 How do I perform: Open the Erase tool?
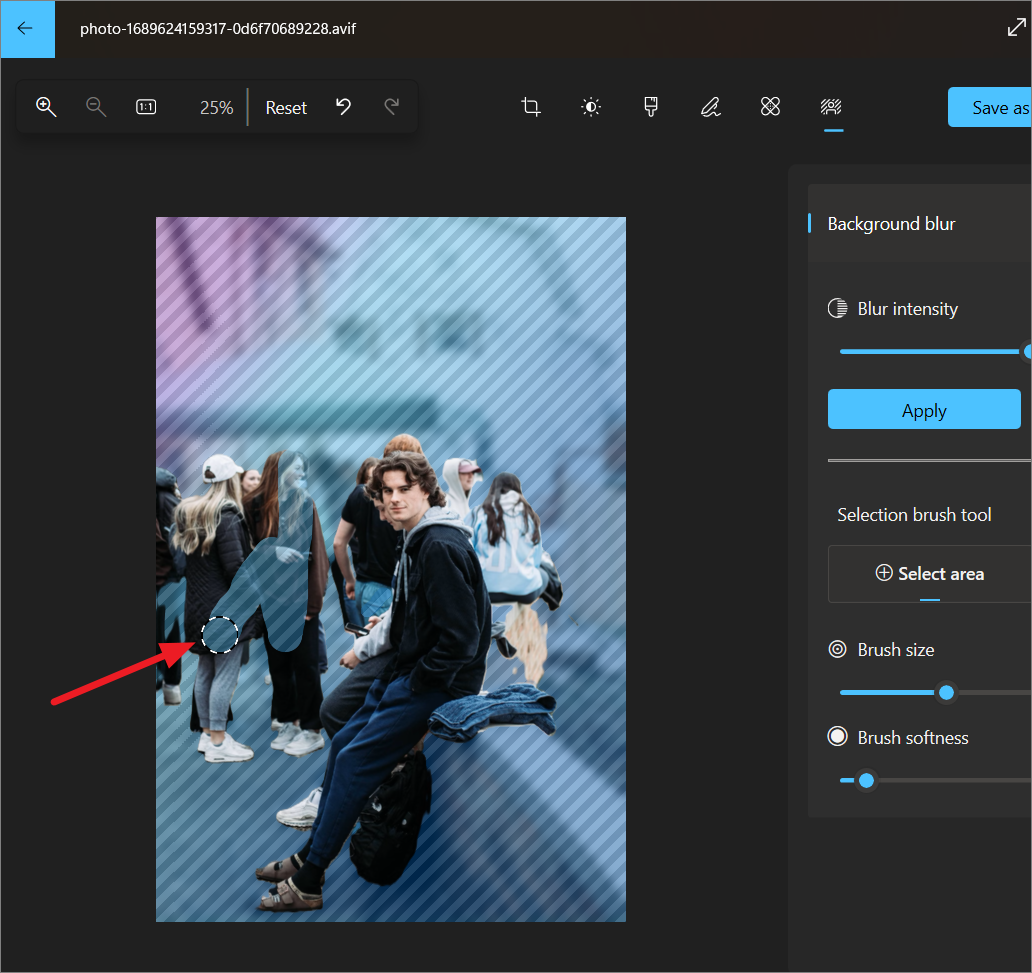tap(770, 107)
